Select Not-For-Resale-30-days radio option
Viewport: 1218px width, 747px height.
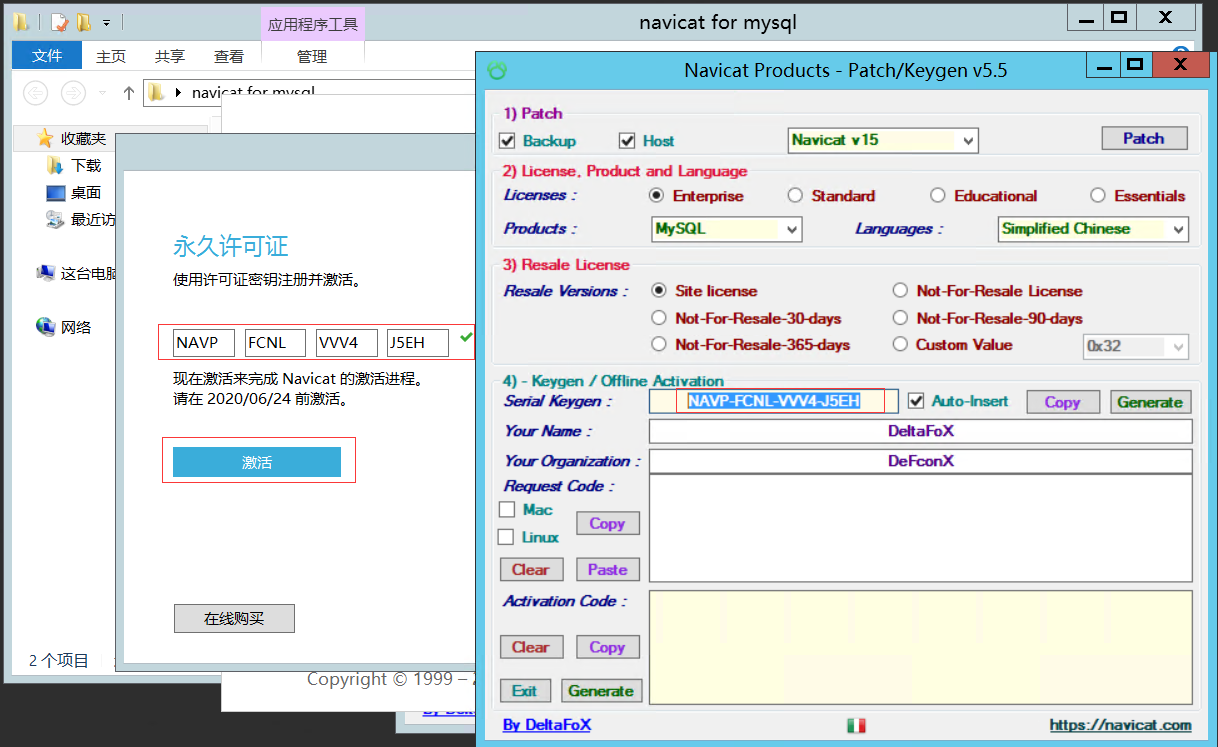coord(659,318)
